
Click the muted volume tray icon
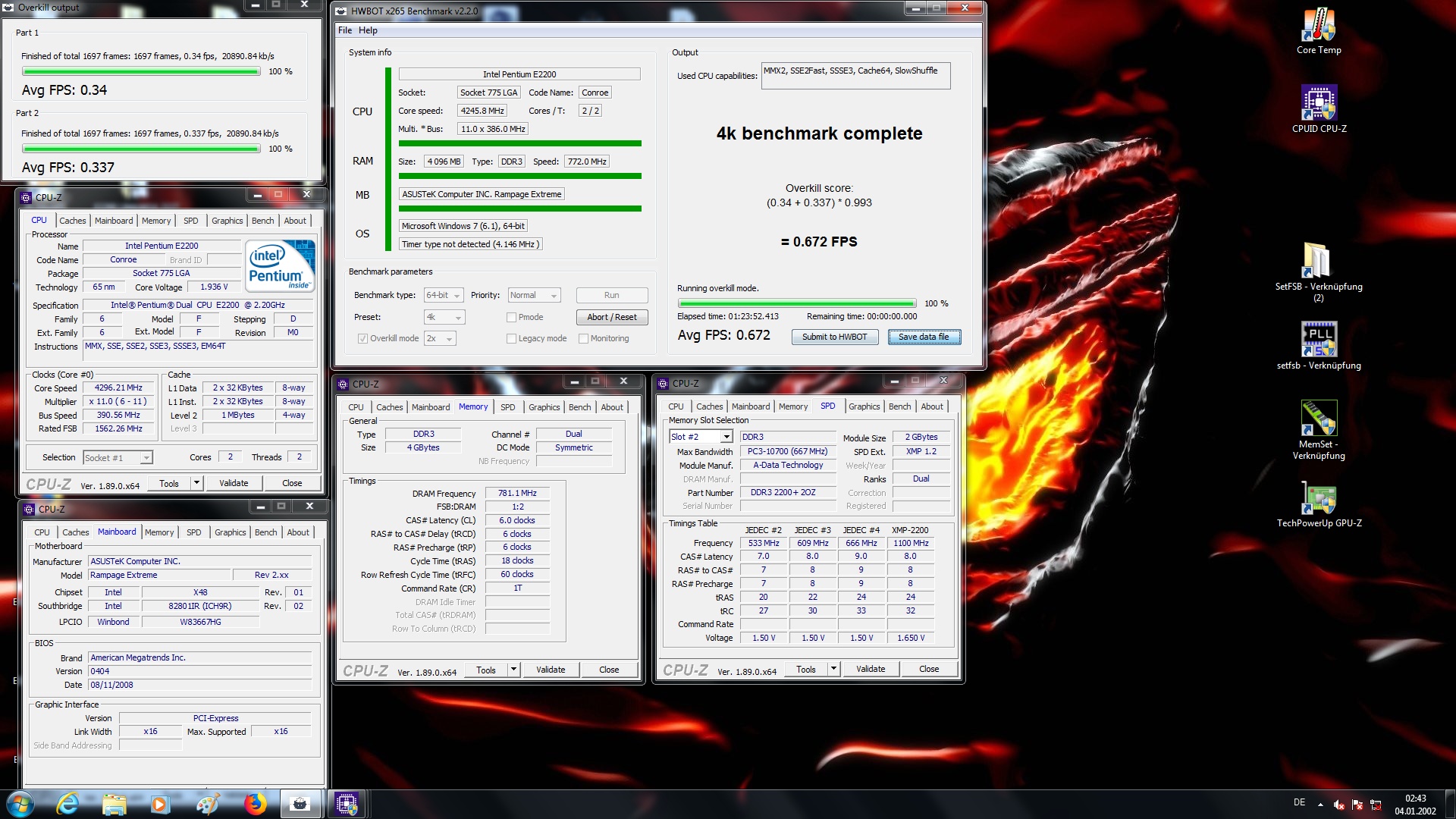[x=1338, y=805]
